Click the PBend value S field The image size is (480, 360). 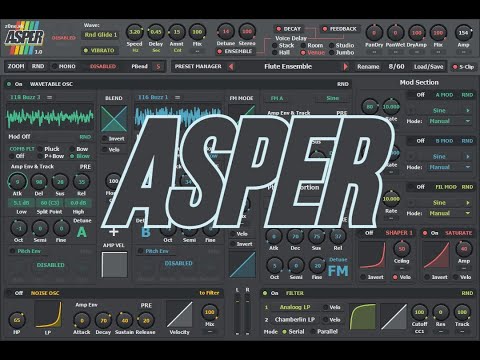(x=158, y=67)
